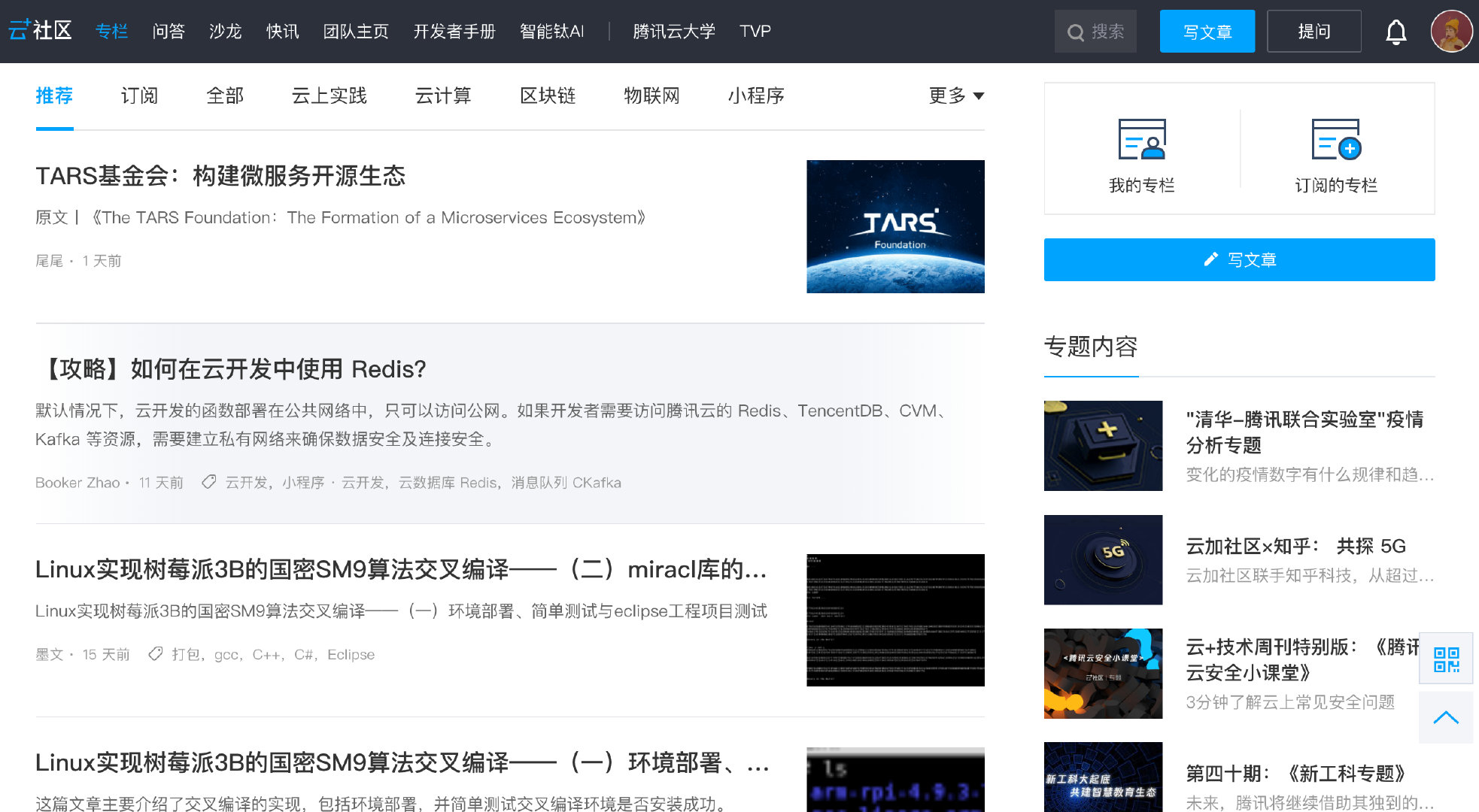Open article 如何在云开发中使用 Redis

[x=231, y=369]
